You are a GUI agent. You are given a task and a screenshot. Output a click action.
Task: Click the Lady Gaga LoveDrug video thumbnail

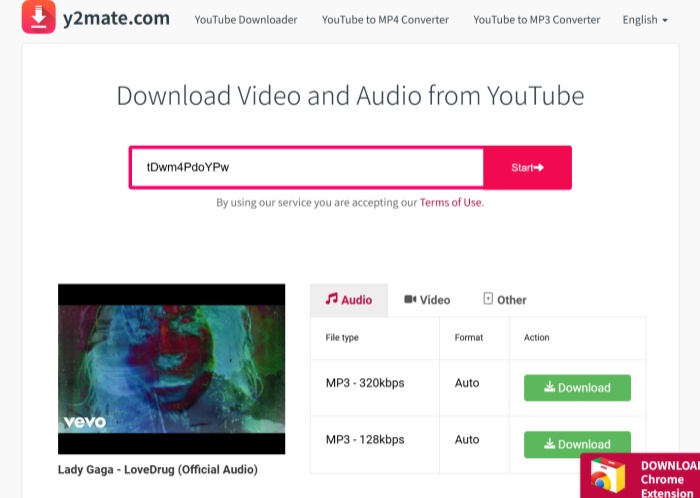point(171,369)
